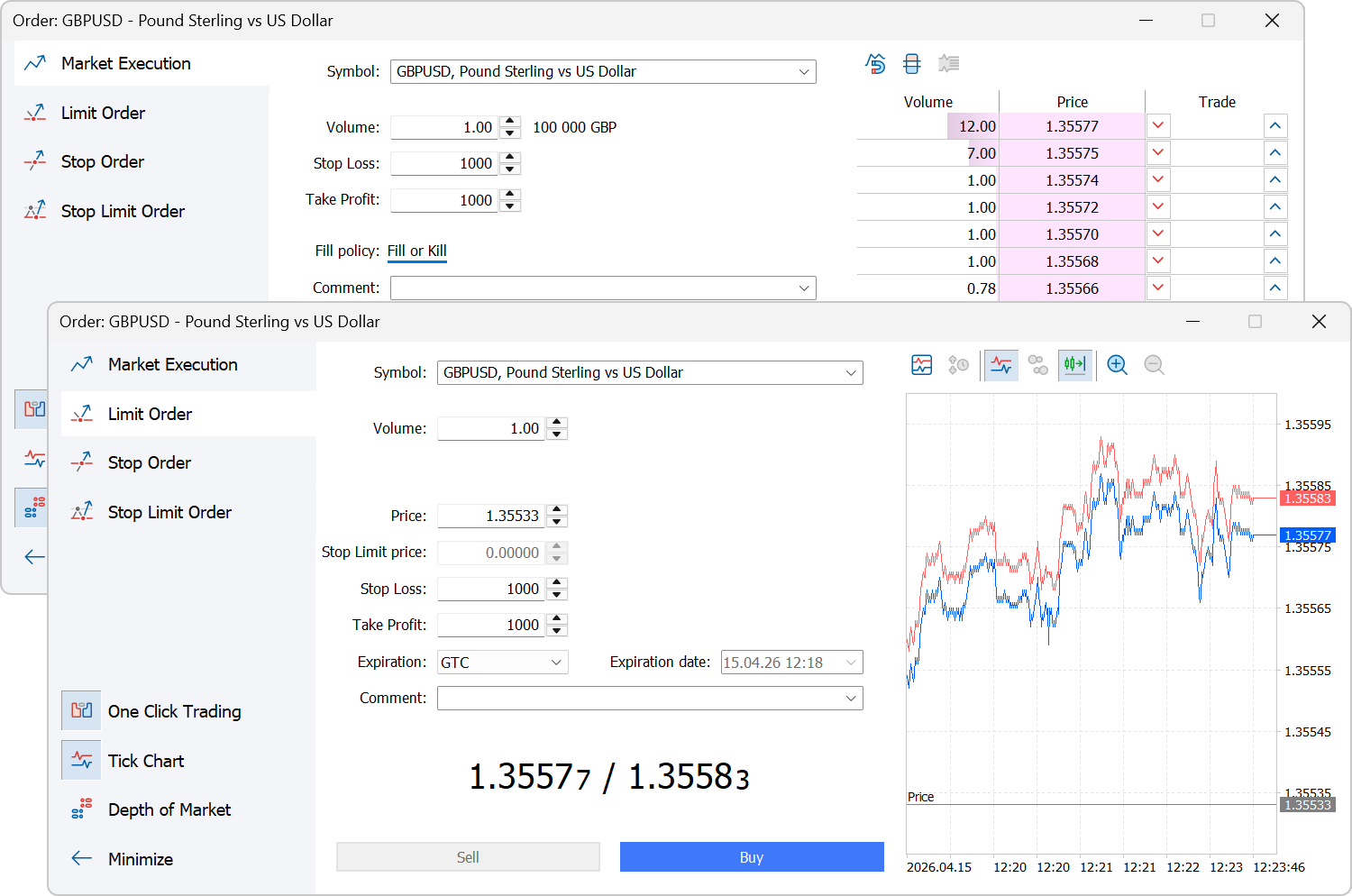Open the GBPUSD Symbol dropdown
This screenshot has height=896, width=1352.
(x=850, y=372)
